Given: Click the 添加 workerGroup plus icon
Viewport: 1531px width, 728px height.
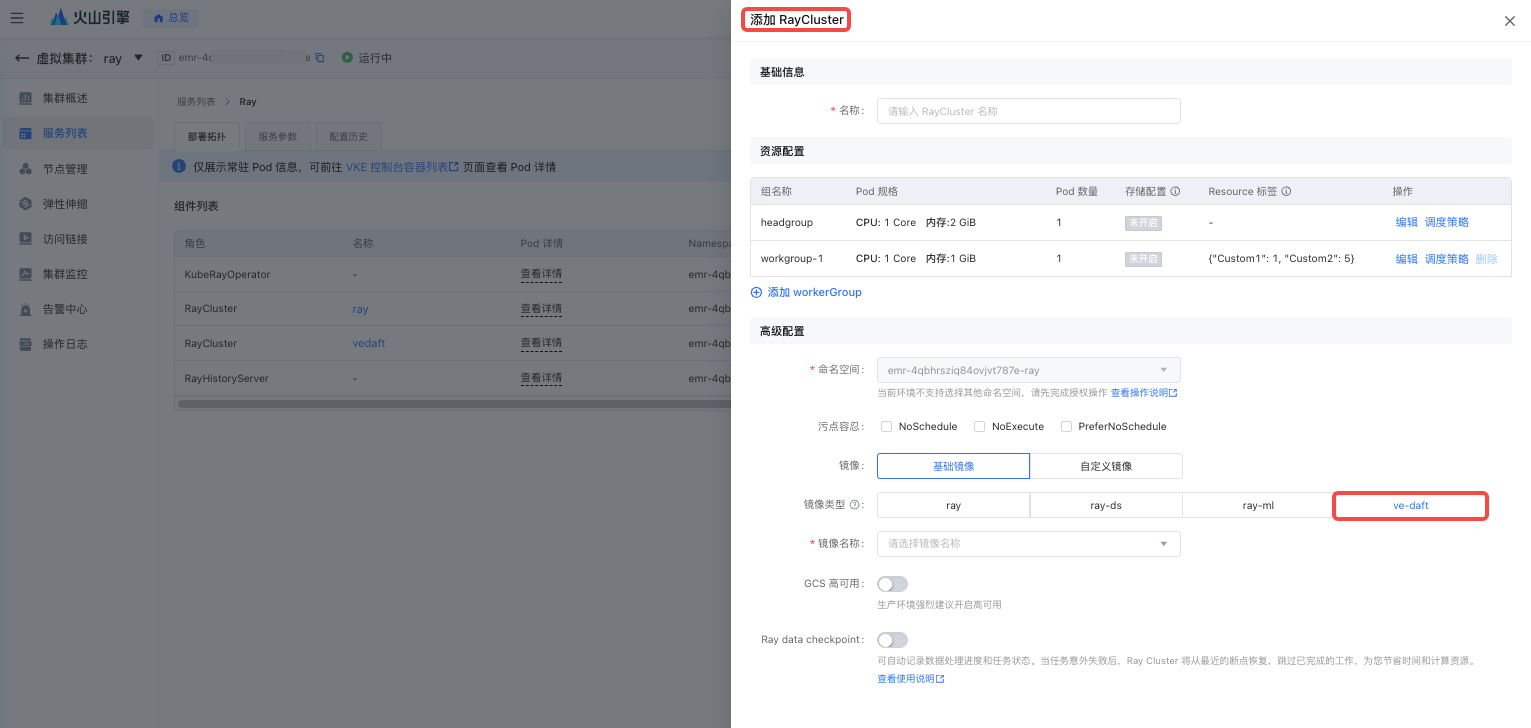Looking at the screenshot, I should coord(757,292).
